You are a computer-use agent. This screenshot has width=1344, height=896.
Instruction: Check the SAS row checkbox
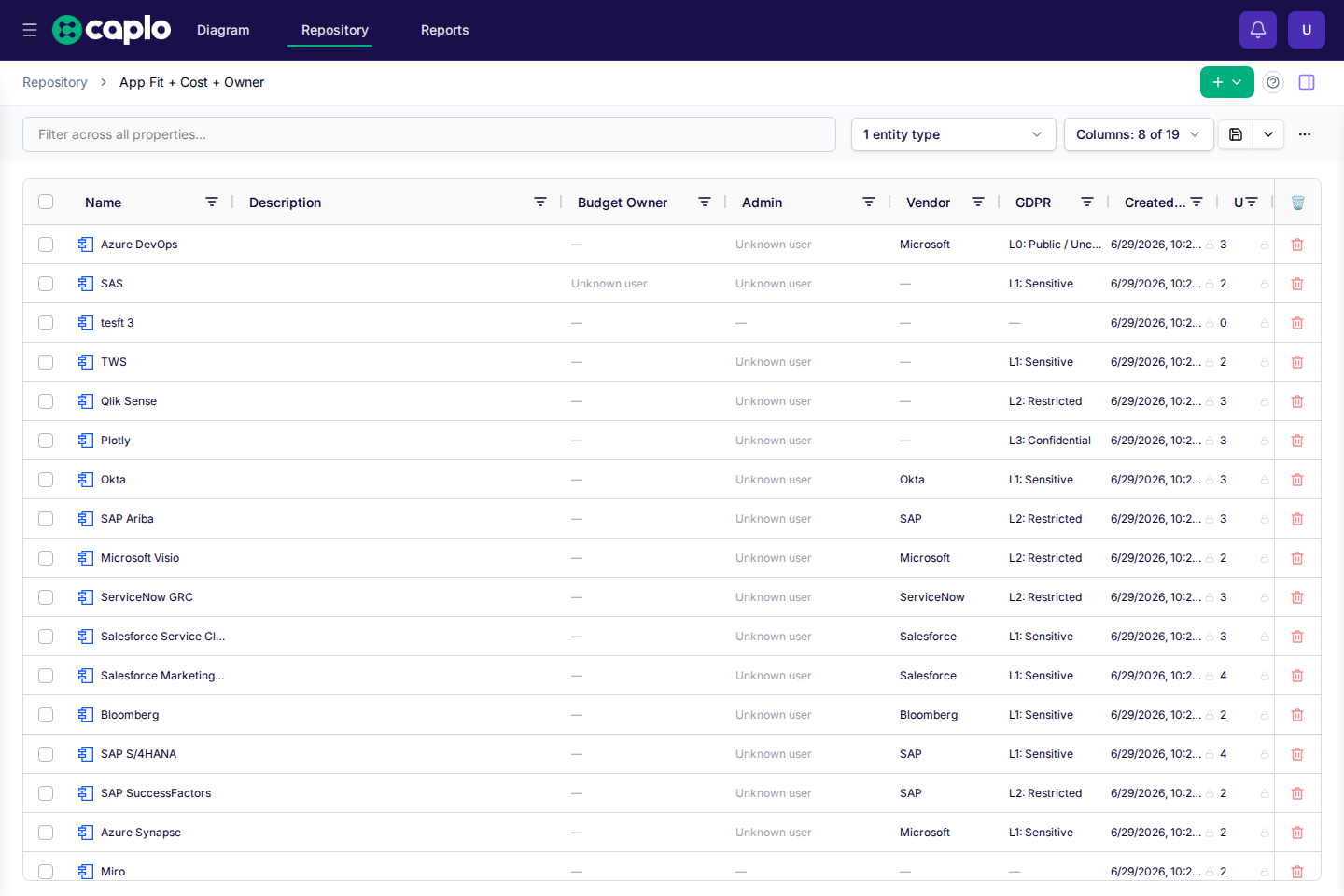tap(46, 284)
